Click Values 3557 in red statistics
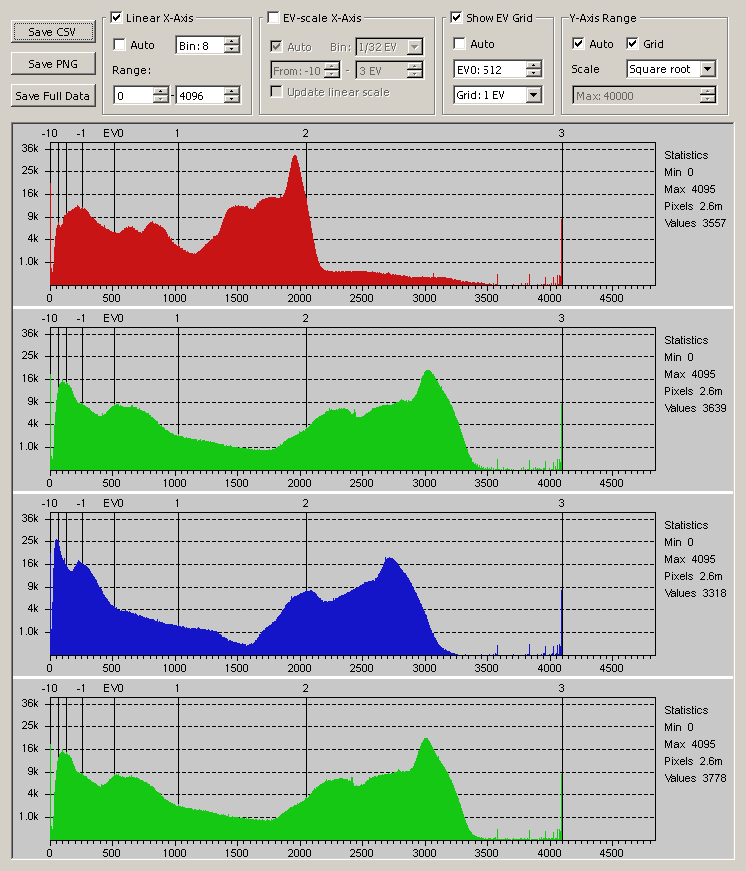 (695, 223)
